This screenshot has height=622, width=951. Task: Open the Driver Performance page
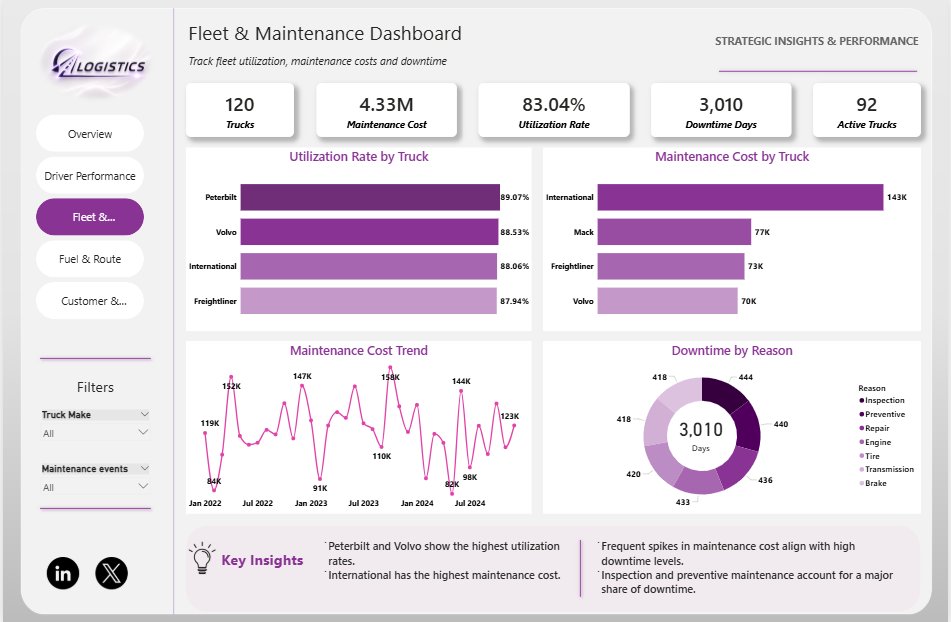pos(90,176)
